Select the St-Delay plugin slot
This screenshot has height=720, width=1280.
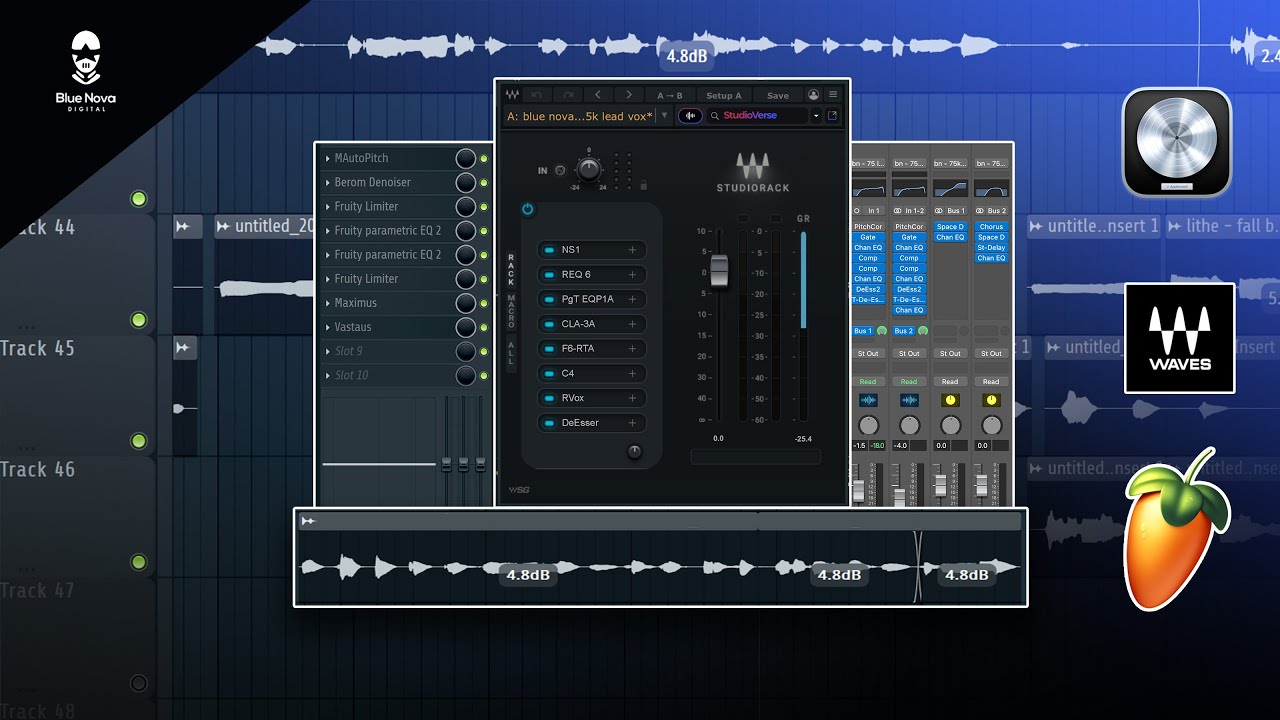point(991,247)
